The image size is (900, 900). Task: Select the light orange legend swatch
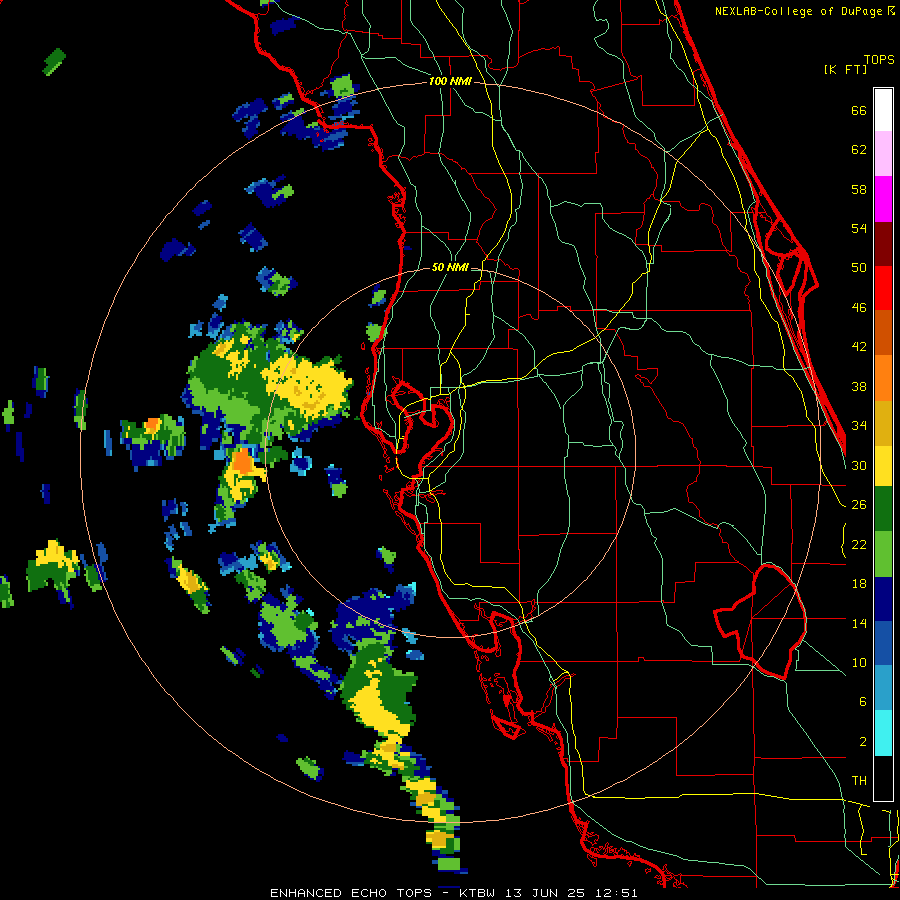(x=883, y=378)
